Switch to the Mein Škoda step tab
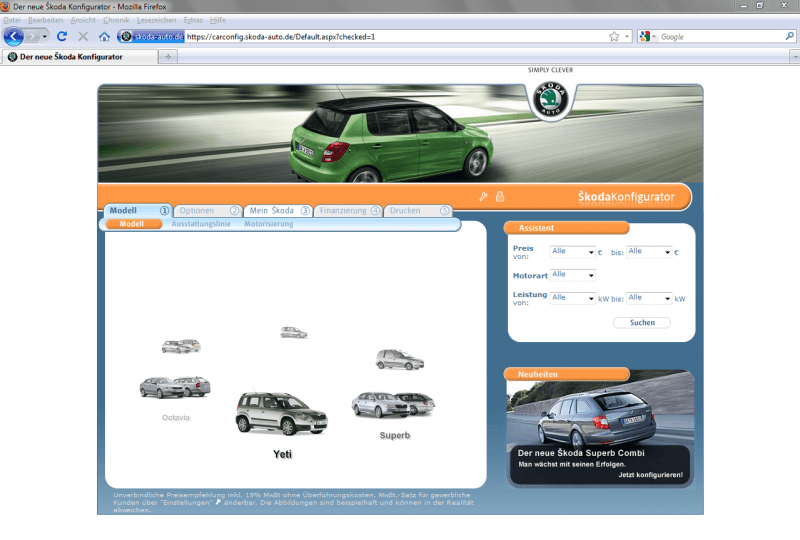 [x=278, y=210]
